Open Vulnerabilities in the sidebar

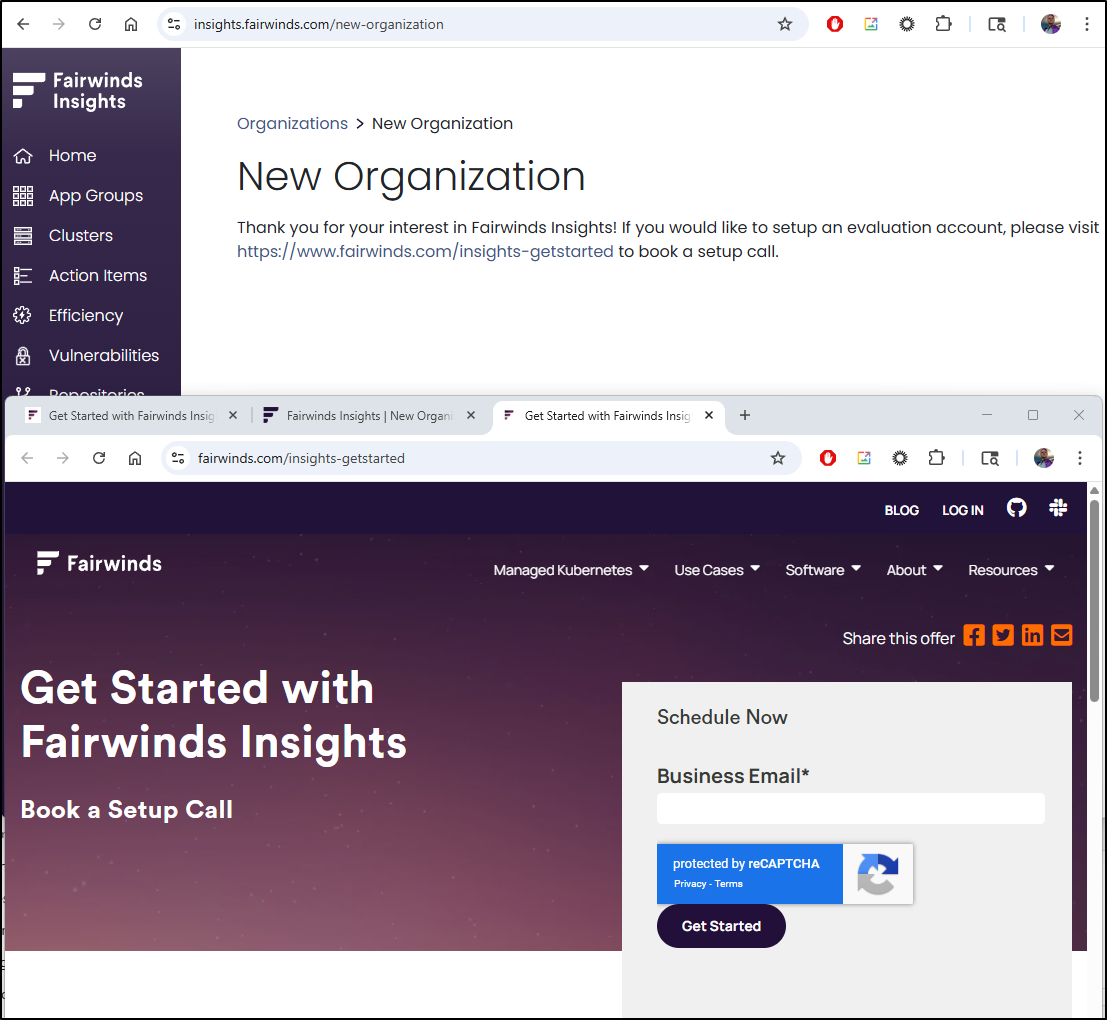pyautogui.click(x=104, y=355)
